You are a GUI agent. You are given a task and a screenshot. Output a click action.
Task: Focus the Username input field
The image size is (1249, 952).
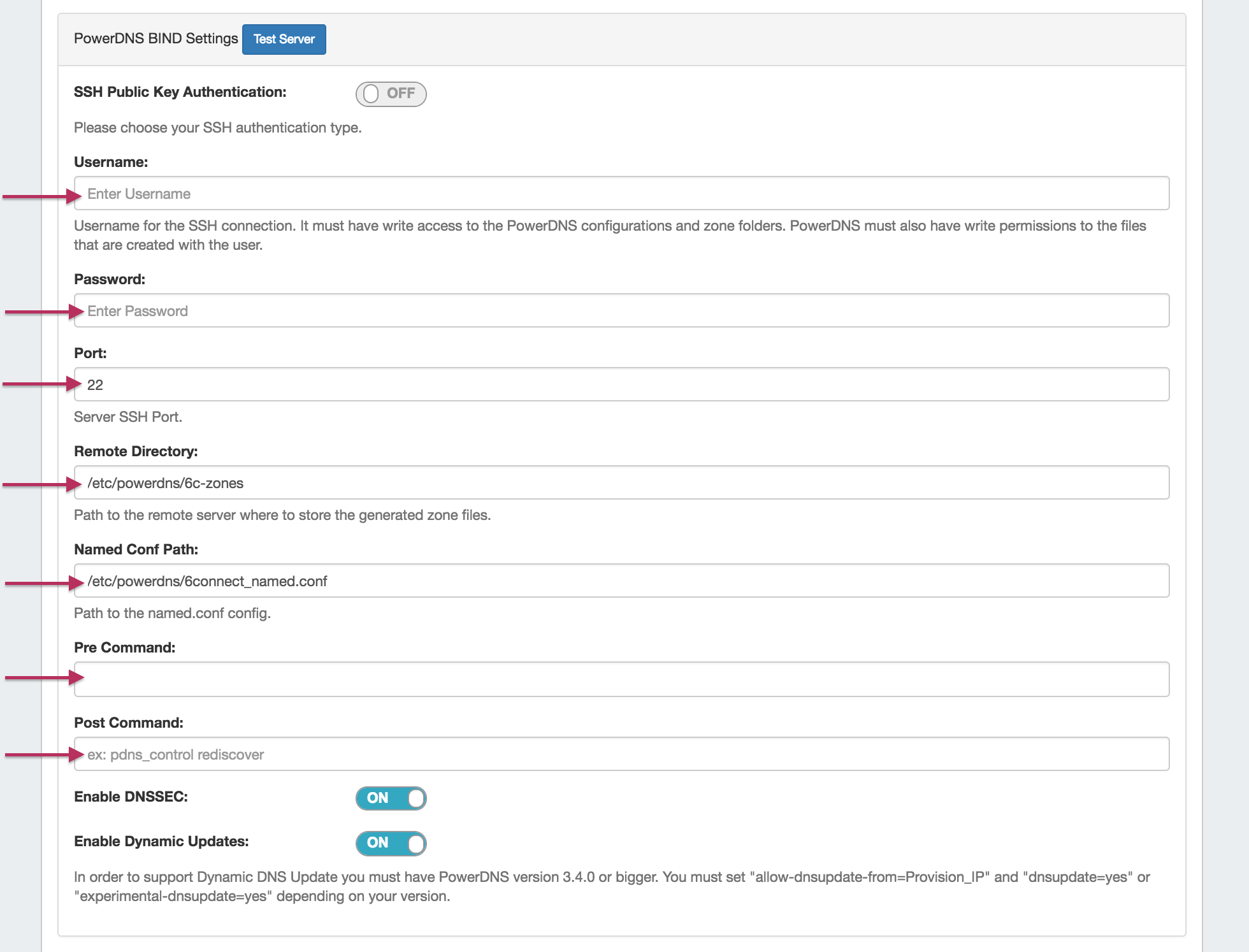coord(621,194)
